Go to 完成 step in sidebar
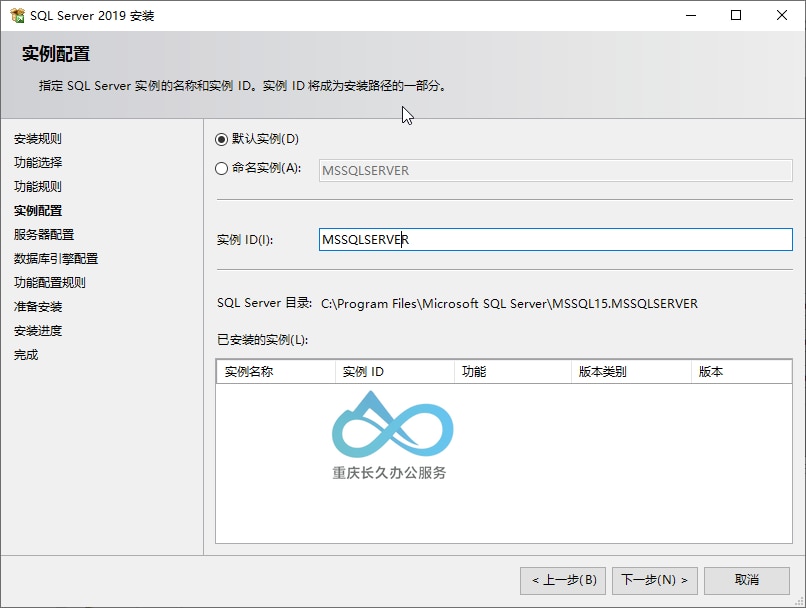 [26, 355]
